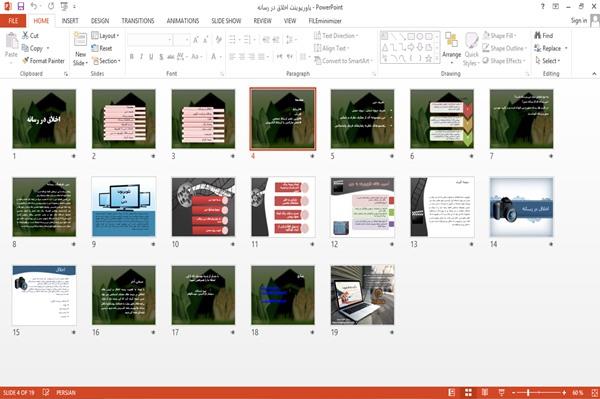Collapse the ribbon with the chevron
The image size is (600, 399).
pyautogui.click(x=594, y=74)
